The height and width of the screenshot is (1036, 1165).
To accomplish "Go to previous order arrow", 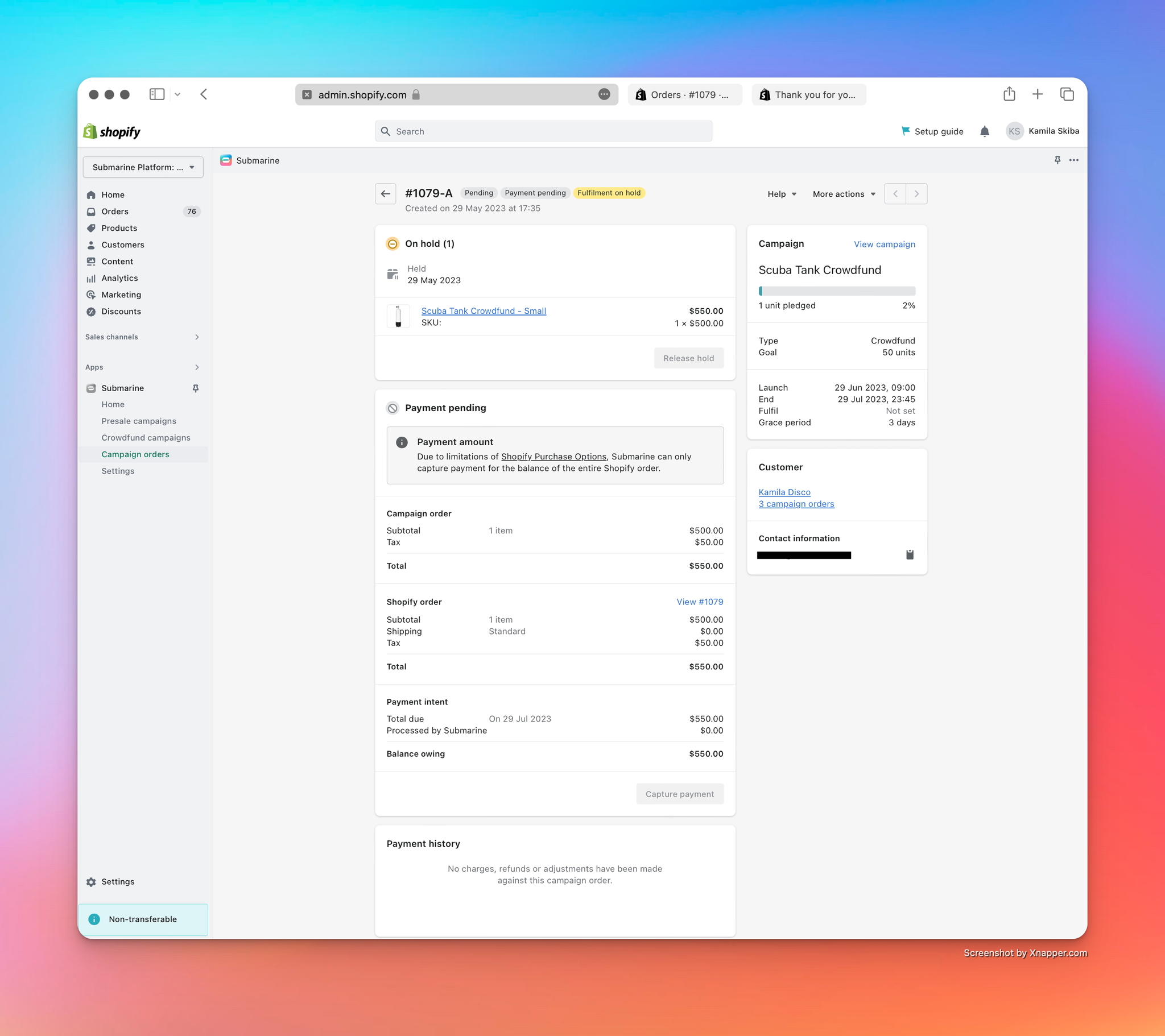I will tap(895, 194).
